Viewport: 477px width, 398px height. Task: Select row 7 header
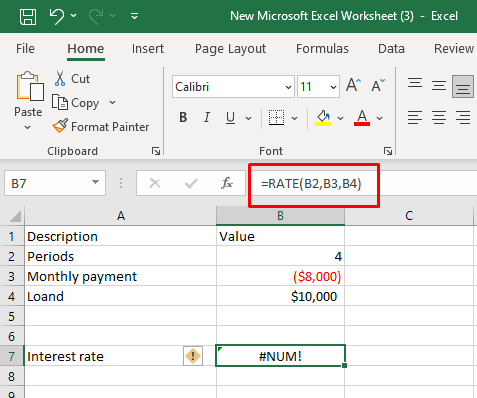tap(12, 356)
